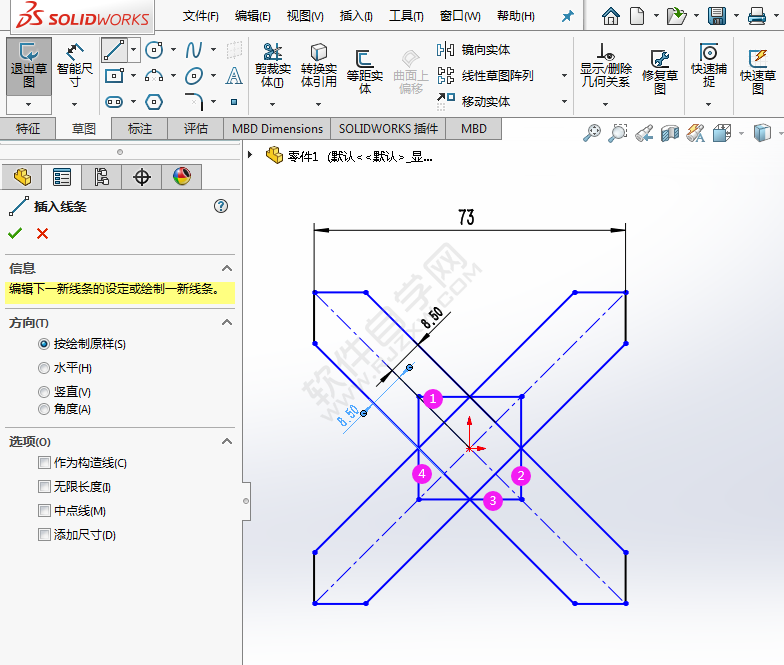The image size is (784, 665).
Task: Tick the Add dimensions (添加尺寸) checkbox
Action: [x=44, y=535]
